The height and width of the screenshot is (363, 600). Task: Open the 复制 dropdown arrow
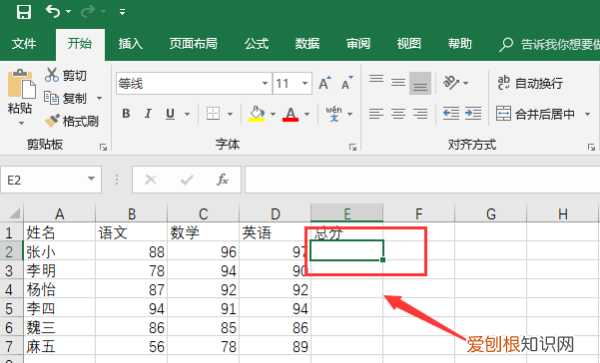[x=99, y=98]
